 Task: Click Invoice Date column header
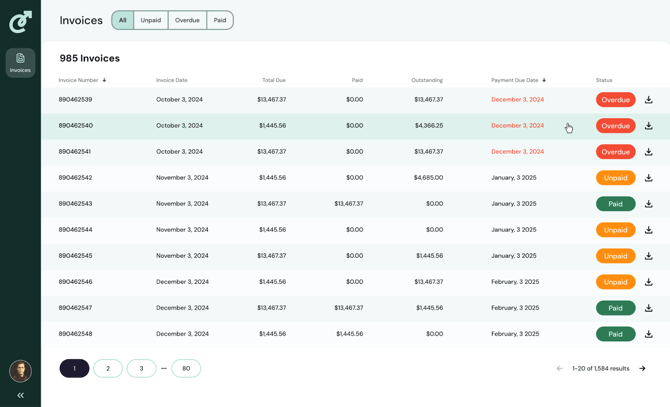[x=172, y=80]
